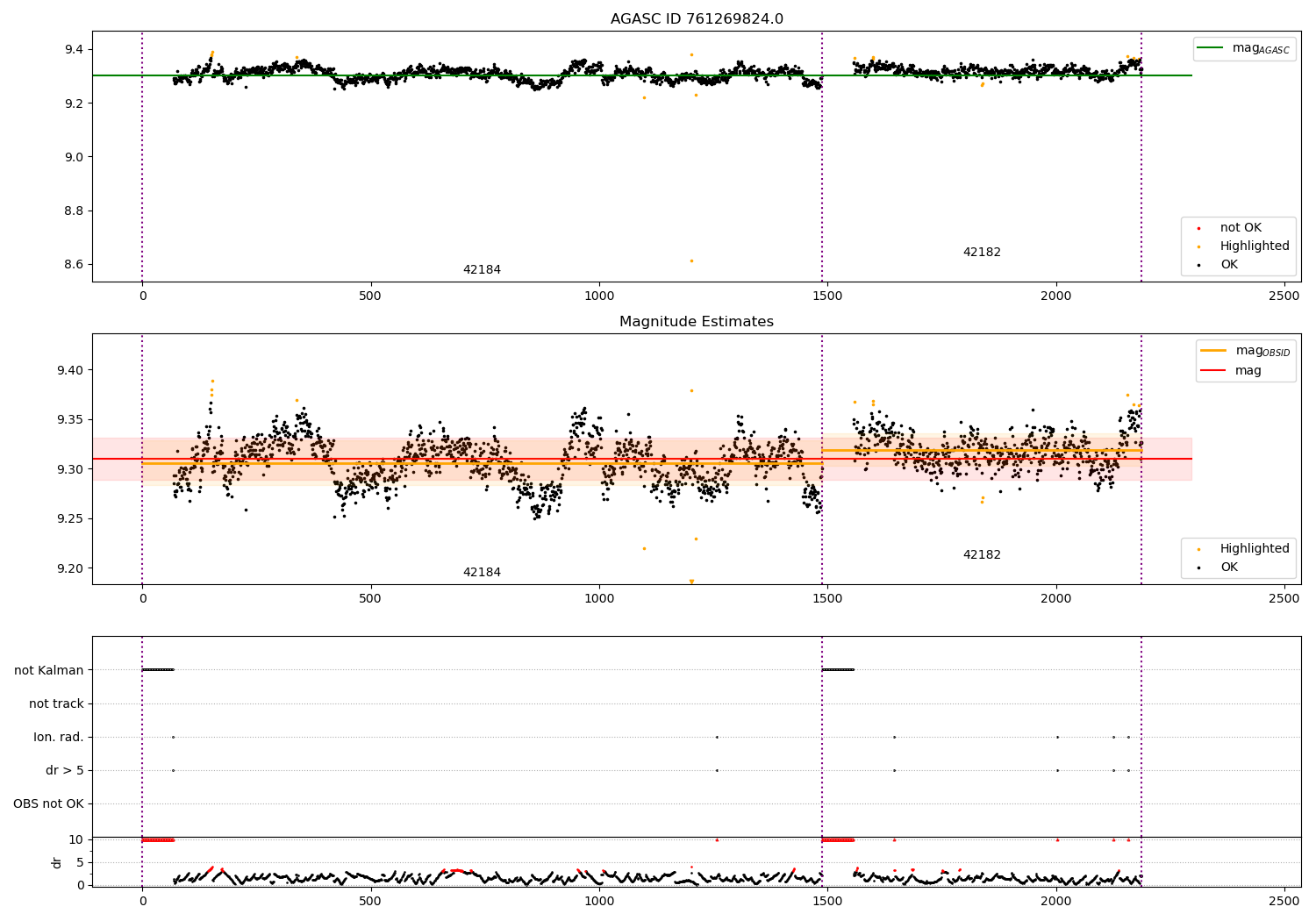Click the 'not Kalman' row label
Screen dimensions: 1316x921
49,670
